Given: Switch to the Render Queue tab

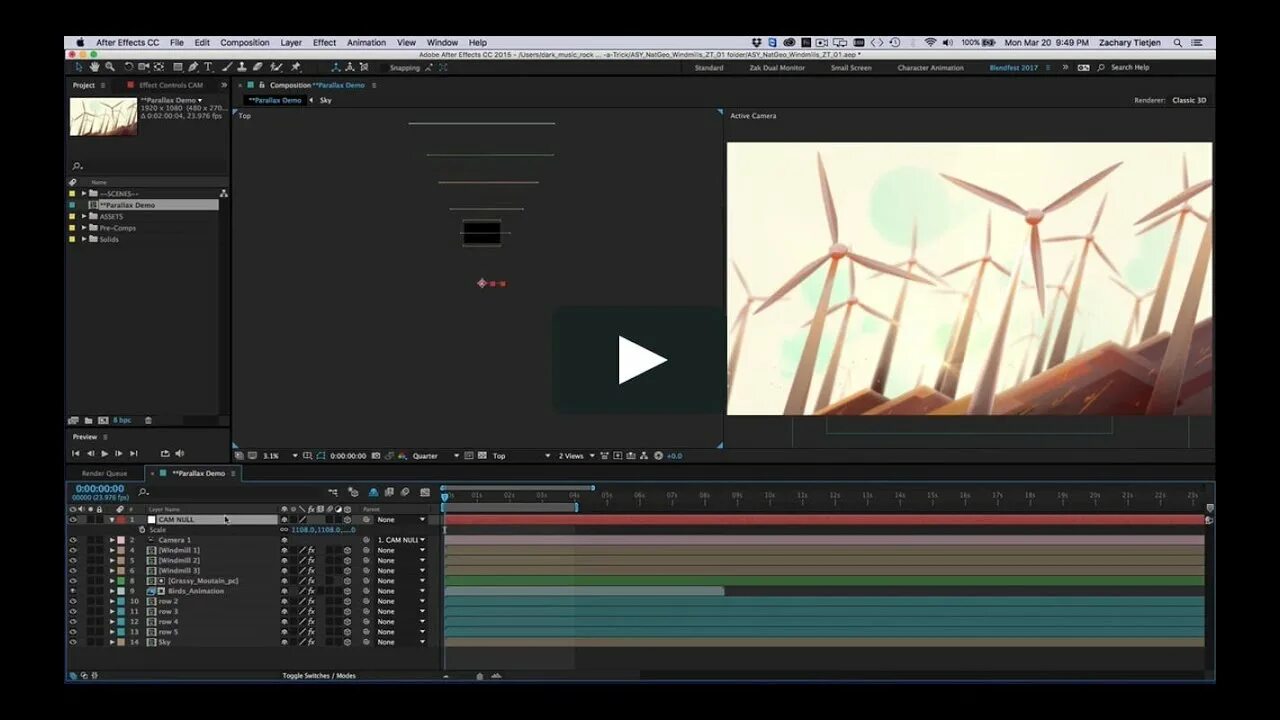Looking at the screenshot, I should (104, 473).
